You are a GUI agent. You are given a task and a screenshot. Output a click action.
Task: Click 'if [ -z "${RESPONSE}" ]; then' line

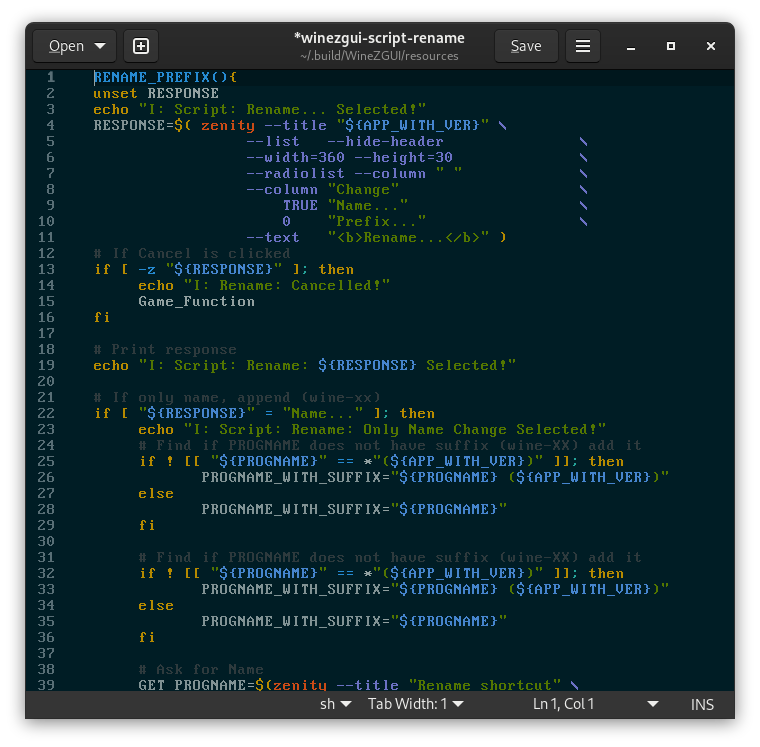[223, 269]
